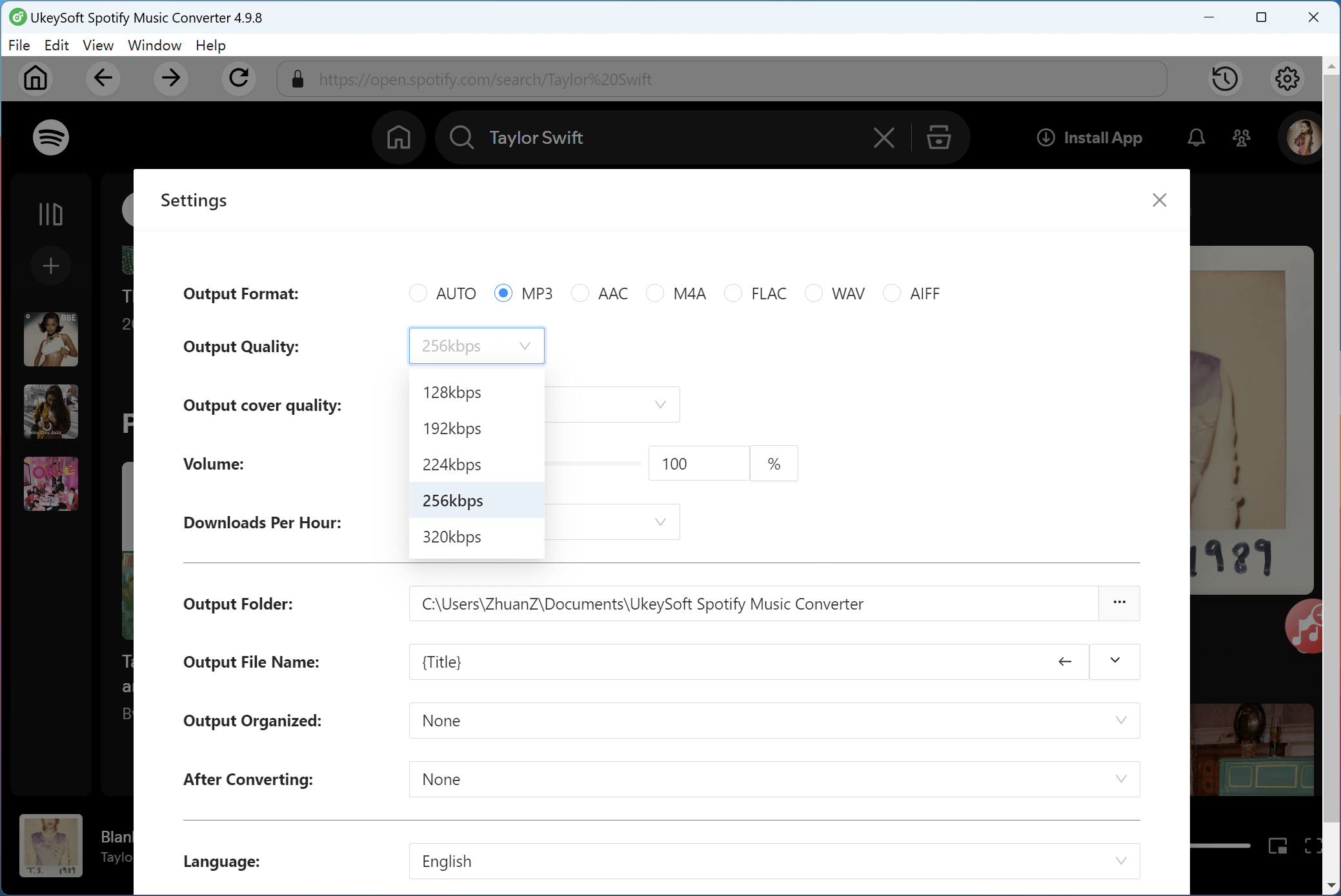Open the Language dropdown
The width and height of the screenshot is (1341, 896).
(x=774, y=861)
